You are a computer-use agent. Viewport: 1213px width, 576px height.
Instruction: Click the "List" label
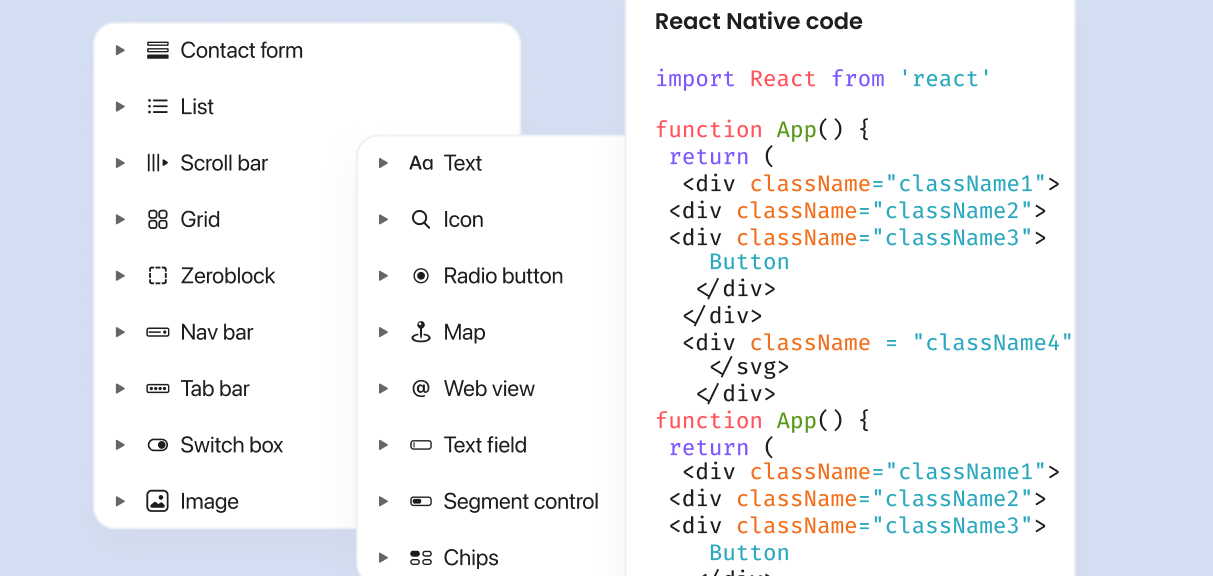(x=197, y=107)
